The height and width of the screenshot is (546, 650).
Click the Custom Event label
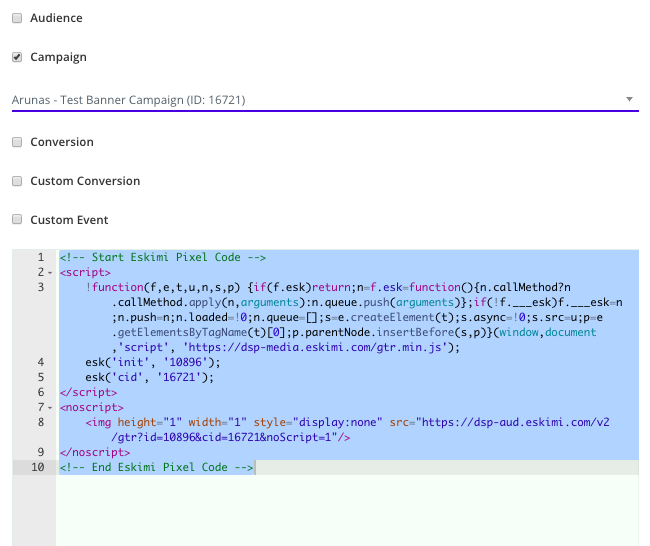click(x=69, y=220)
